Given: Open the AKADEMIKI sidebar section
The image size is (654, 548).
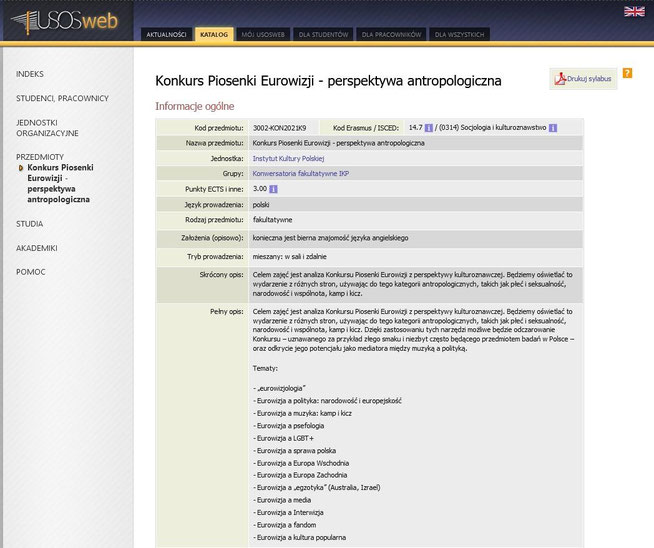Looking at the screenshot, I should click(37, 248).
